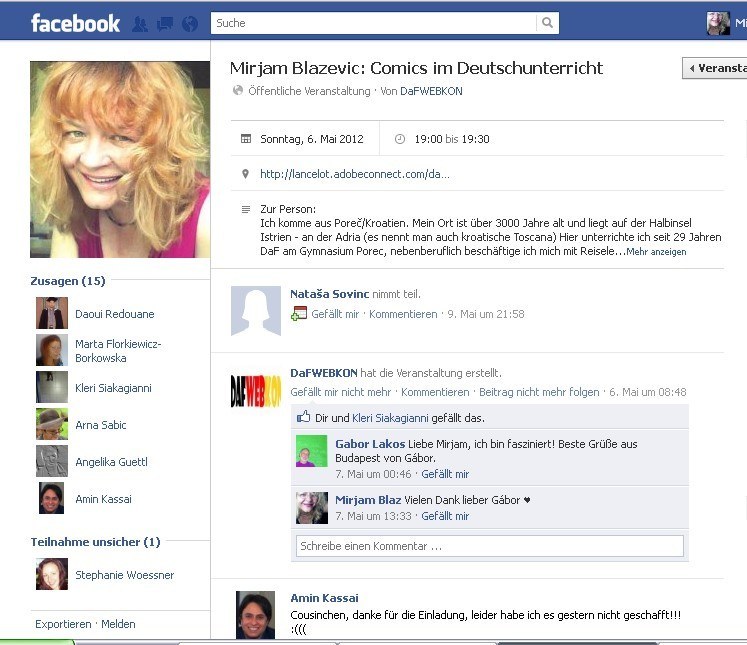747x645 pixels.
Task: Click the location pin icon beside the event link
Action: click(x=246, y=174)
